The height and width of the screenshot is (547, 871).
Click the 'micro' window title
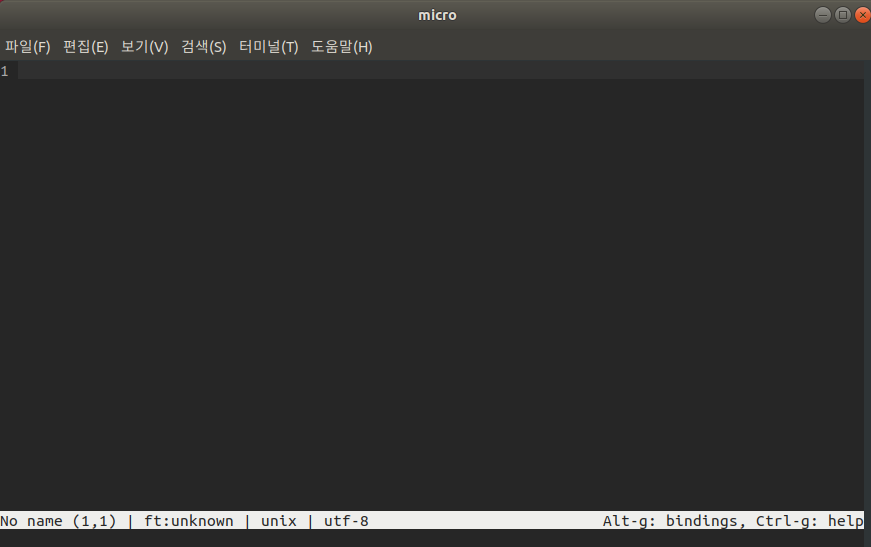437,15
